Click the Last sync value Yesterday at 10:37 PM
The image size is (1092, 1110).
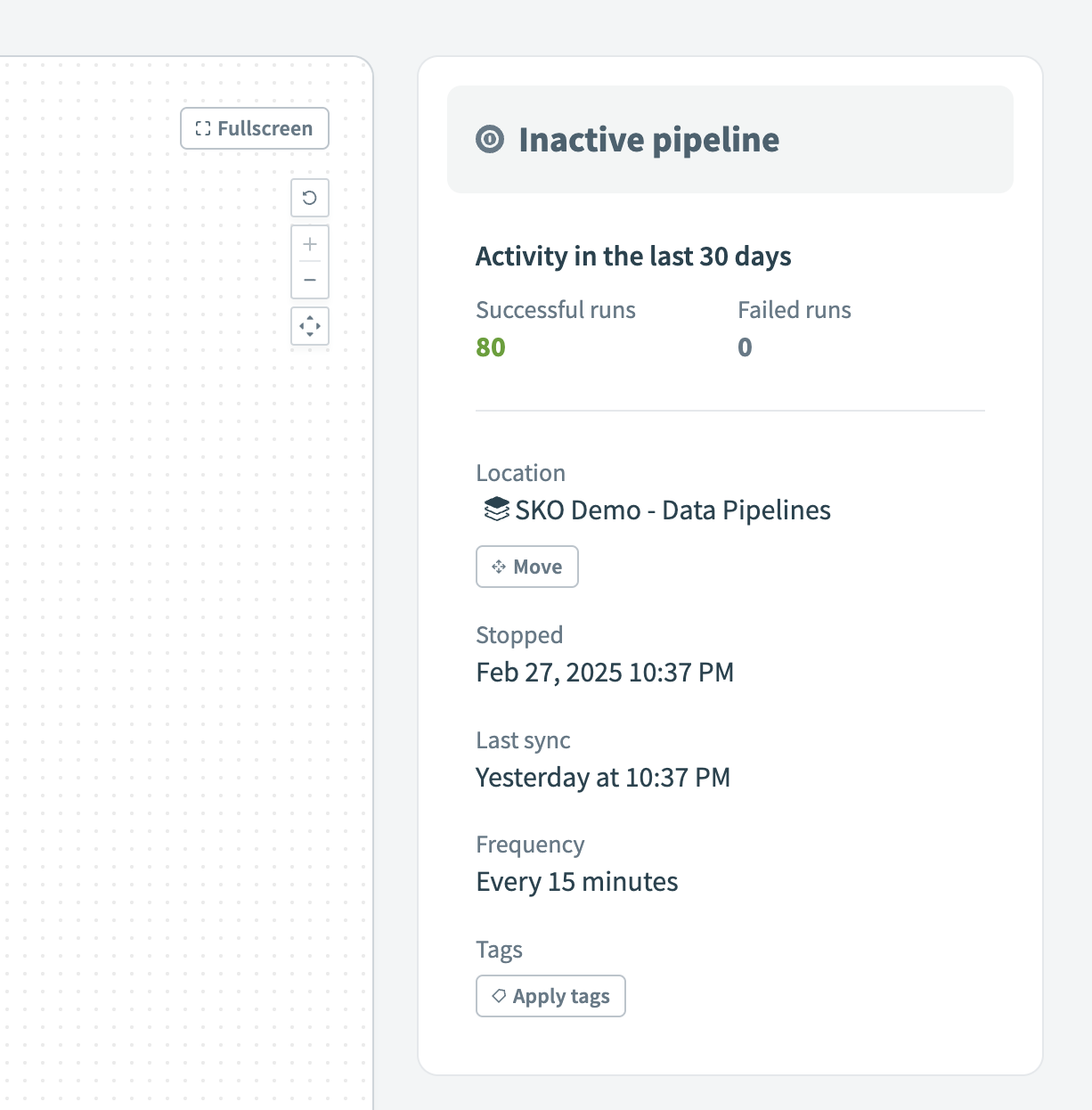[x=603, y=777]
